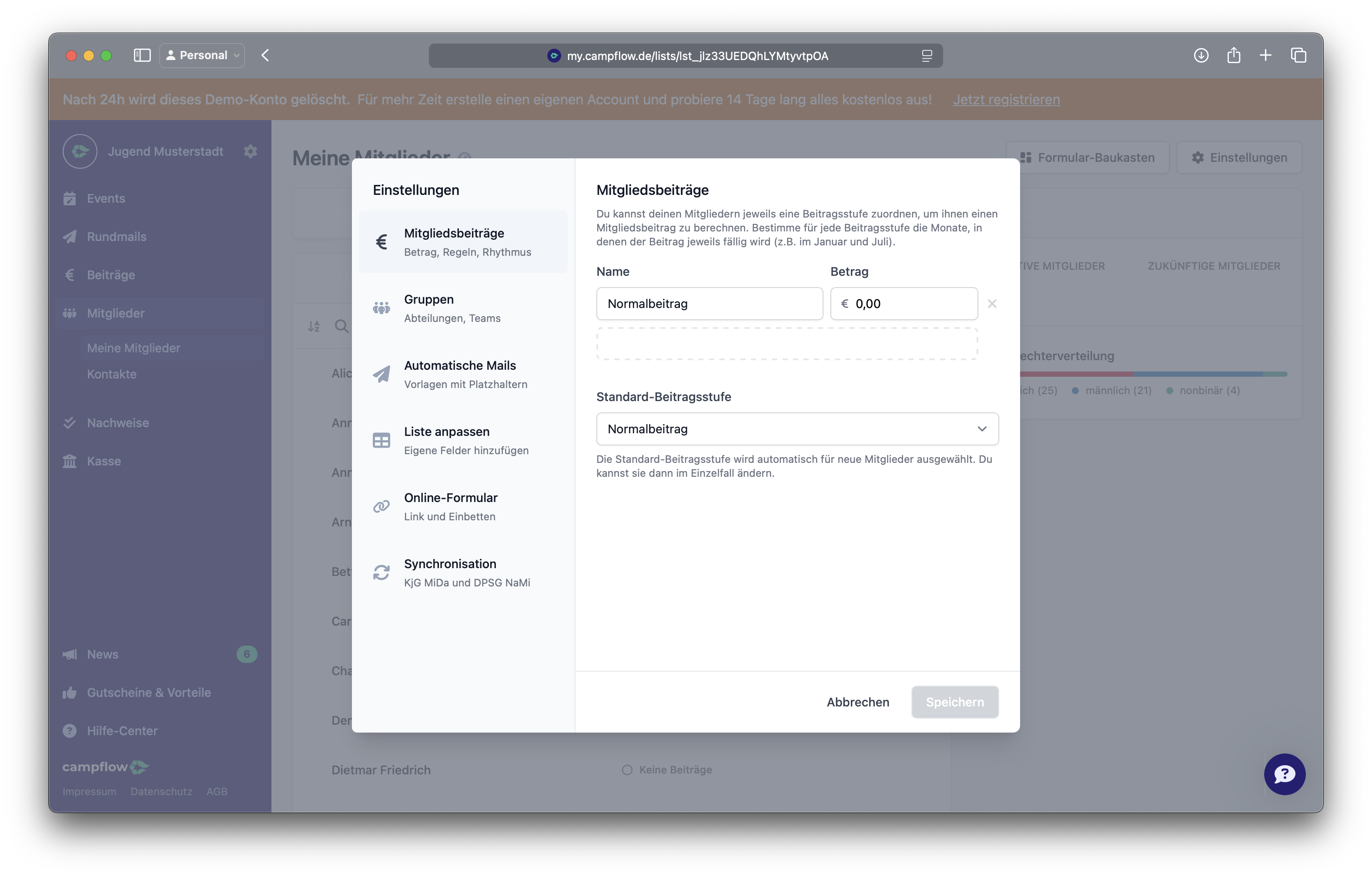Select the Online-Formular settings section
The height and width of the screenshot is (877, 1372).
click(x=463, y=507)
